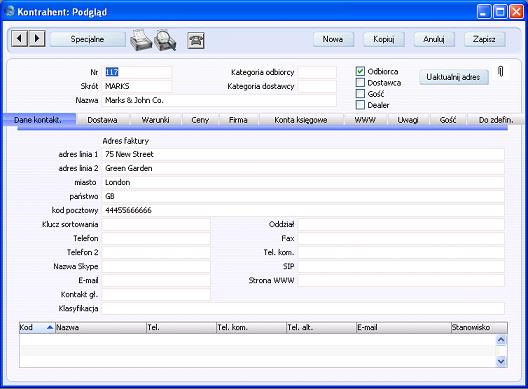The width and height of the screenshot is (528, 389).
Task: Click Klucz sortowania field
Action: click(x=156, y=224)
